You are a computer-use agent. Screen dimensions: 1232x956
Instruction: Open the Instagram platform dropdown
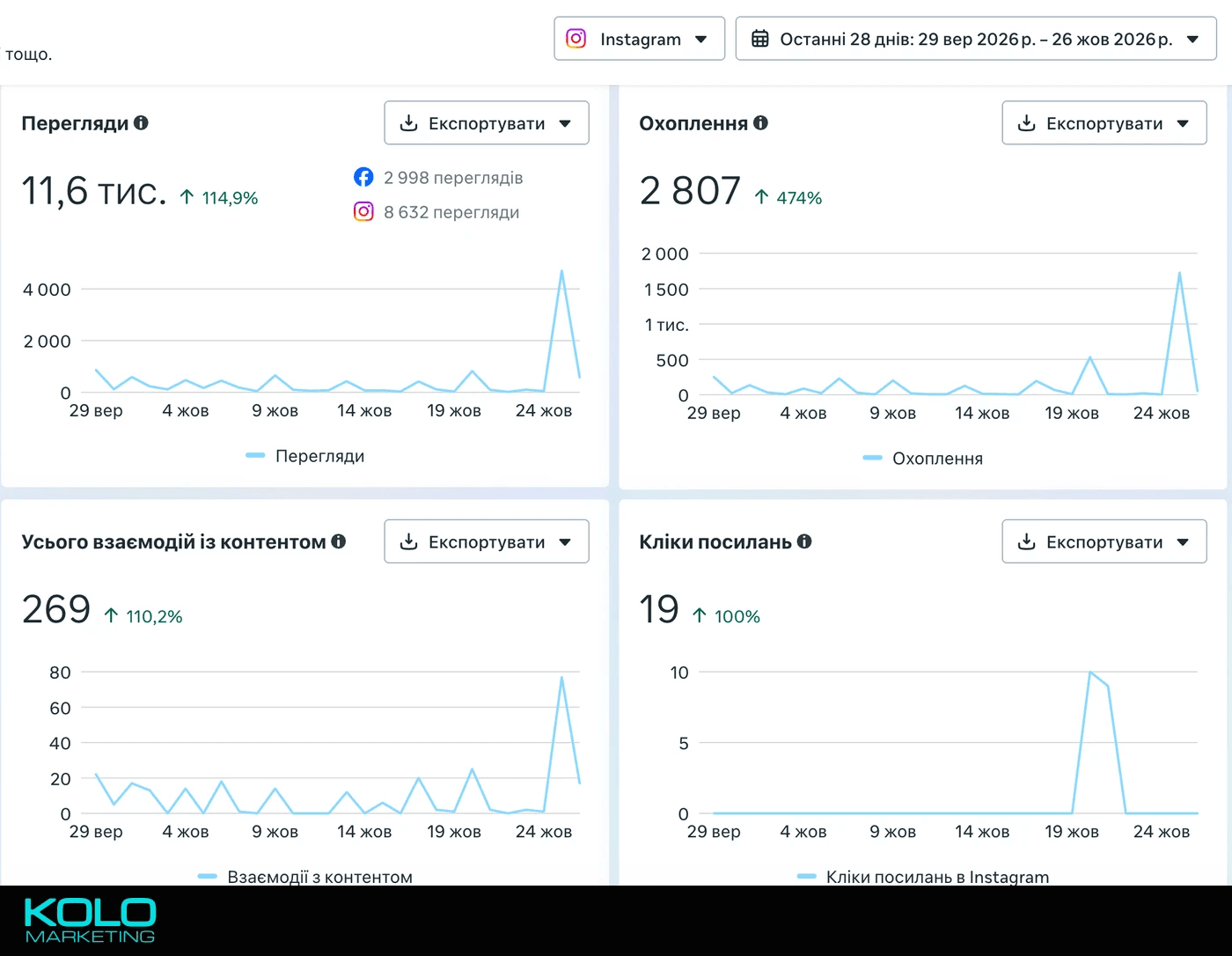pos(640,39)
